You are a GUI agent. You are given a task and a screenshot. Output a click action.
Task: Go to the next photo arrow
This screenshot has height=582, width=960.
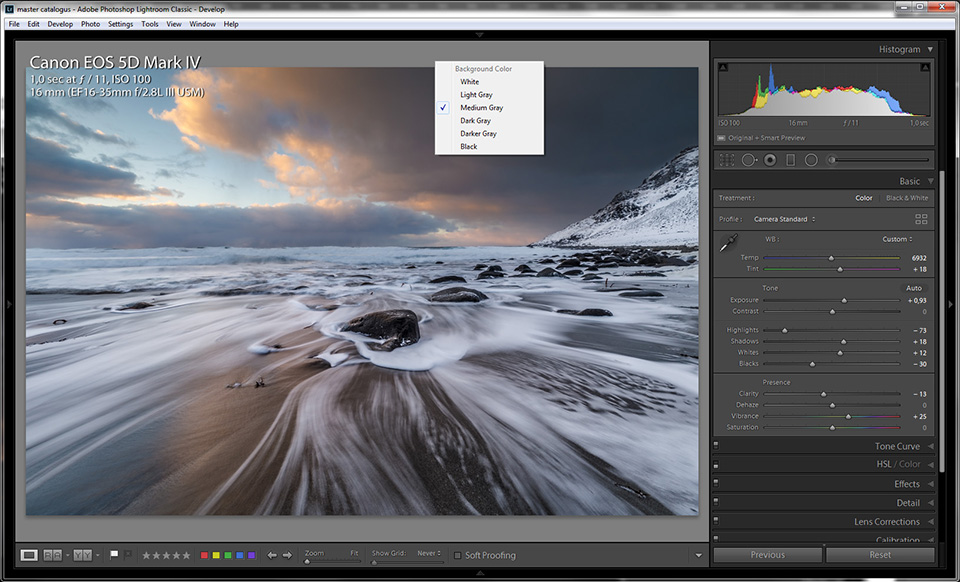coord(287,555)
